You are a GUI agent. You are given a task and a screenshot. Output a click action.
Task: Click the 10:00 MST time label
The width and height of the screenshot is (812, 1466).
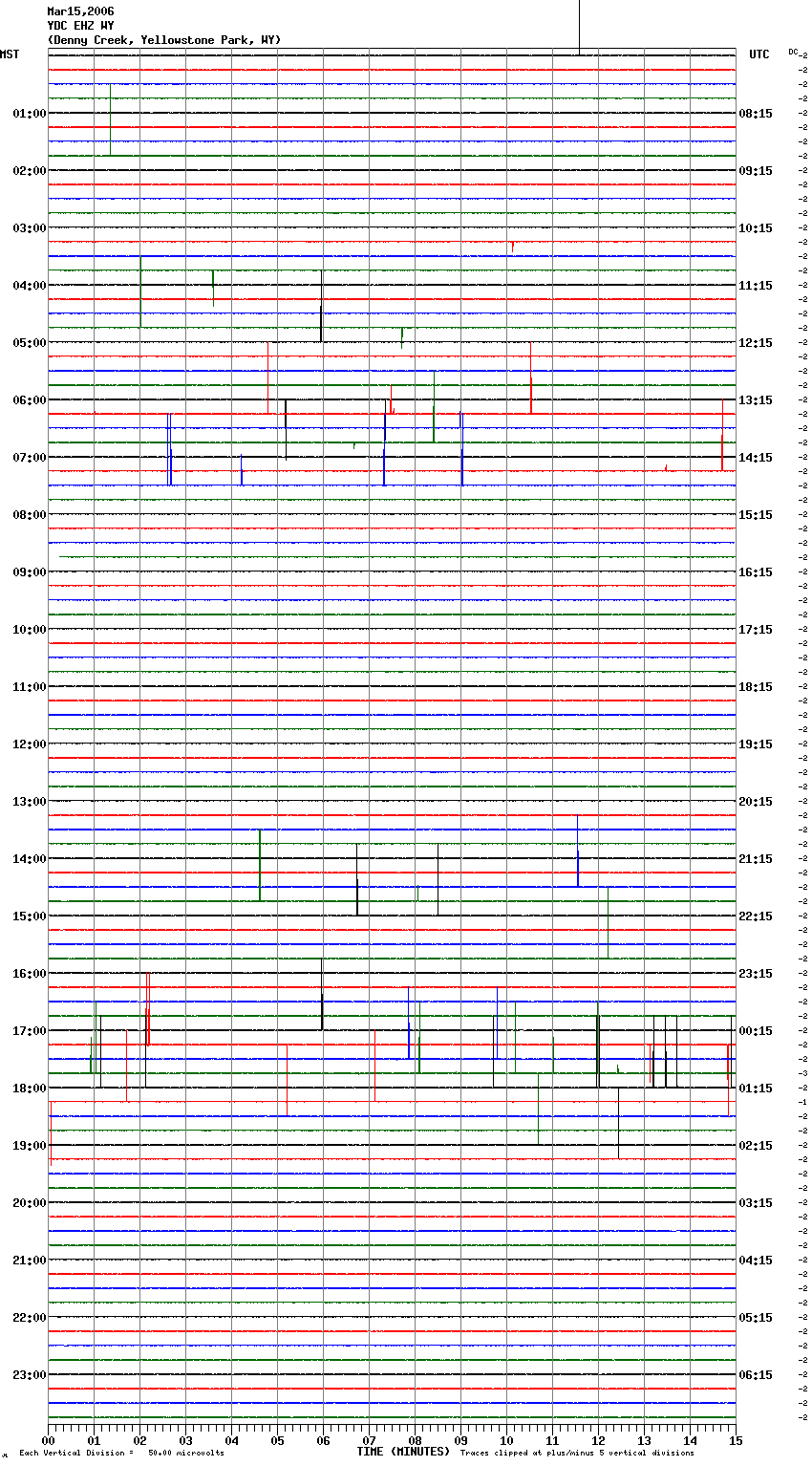click(30, 630)
